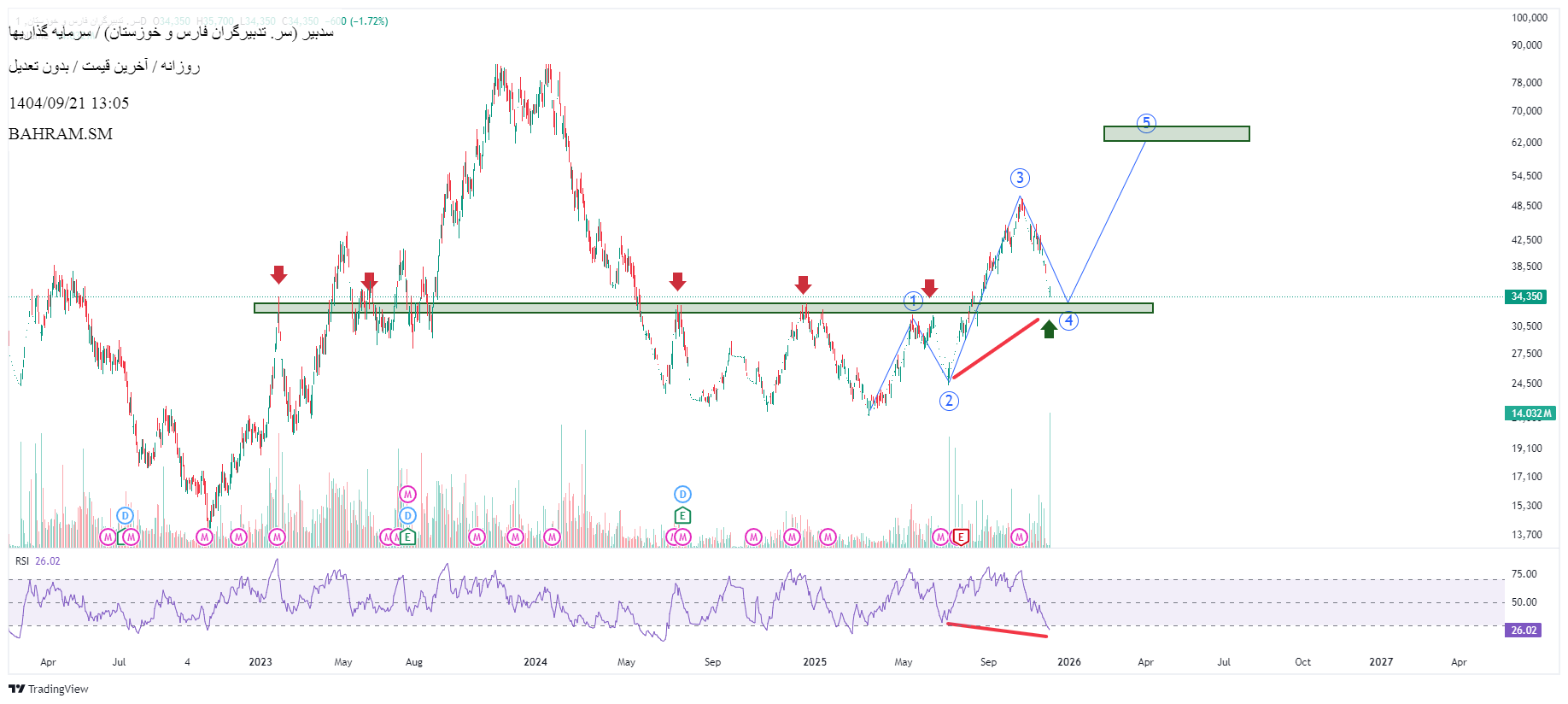Click the 34,350 current price tag
This screenshot has height=704, width=1568.
coord(1526,296)
